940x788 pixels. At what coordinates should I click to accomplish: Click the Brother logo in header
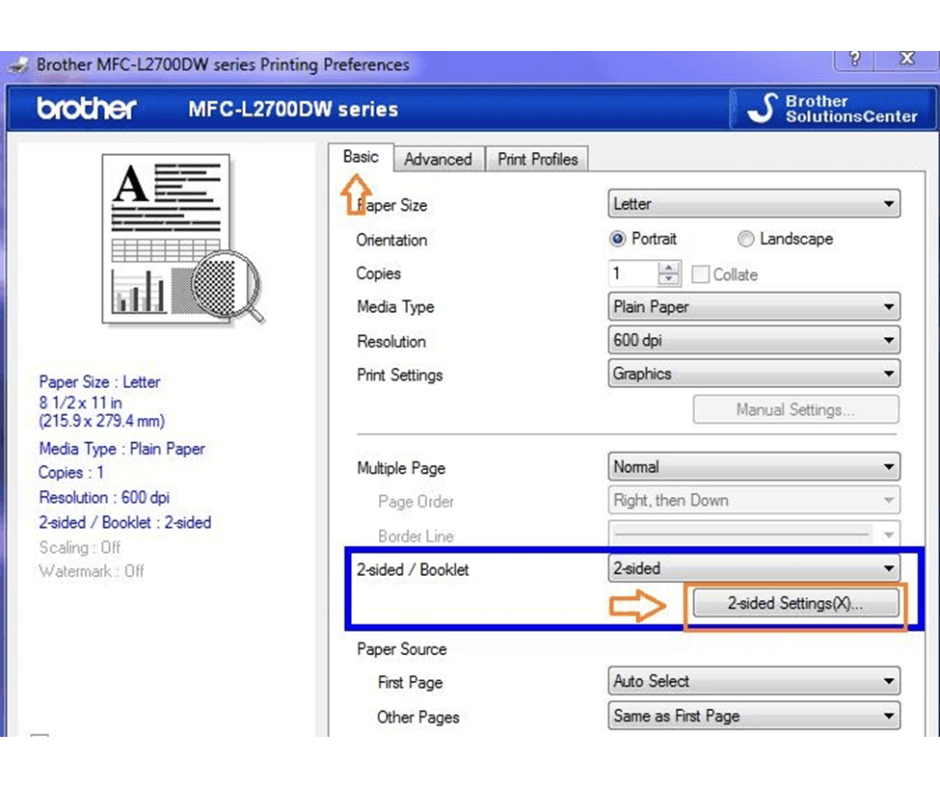pyautogui.click(x=86, y=109)
